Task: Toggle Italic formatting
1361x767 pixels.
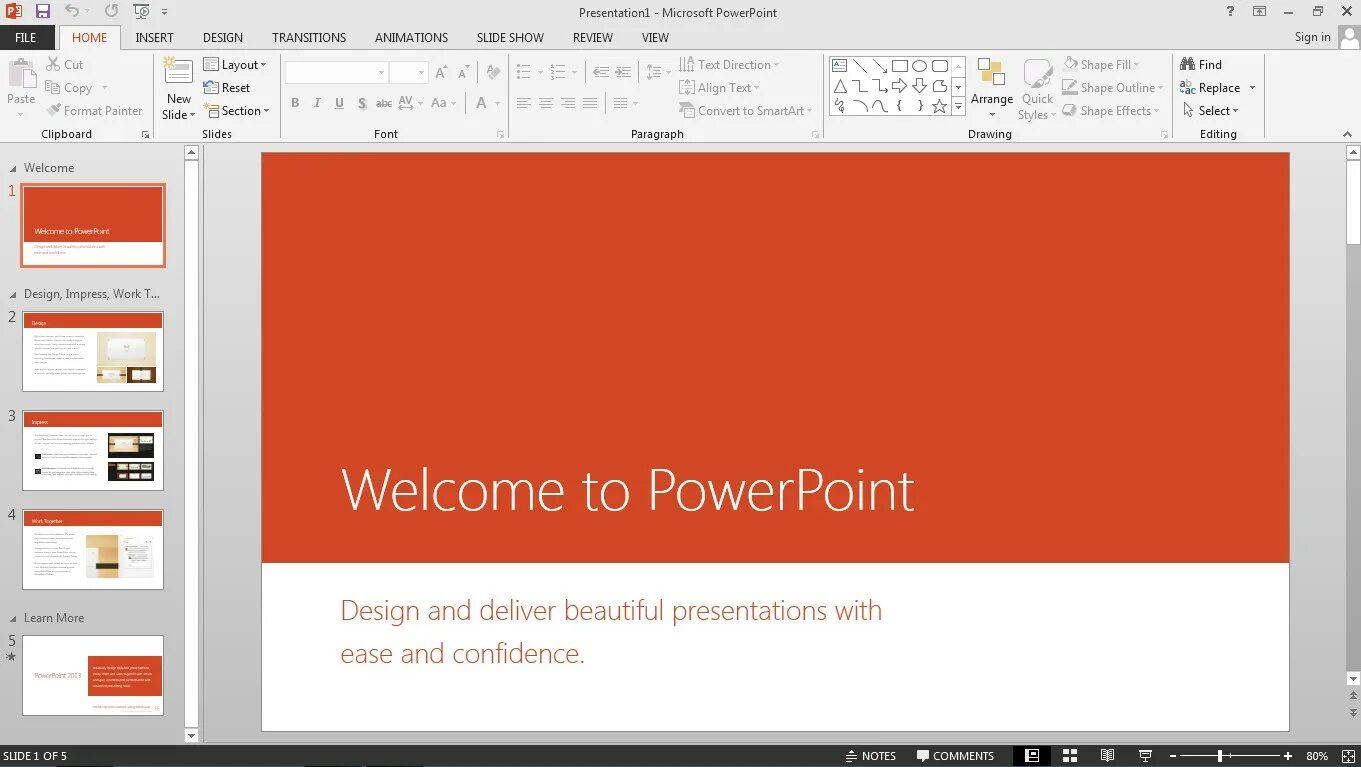Action: (317, 103)
